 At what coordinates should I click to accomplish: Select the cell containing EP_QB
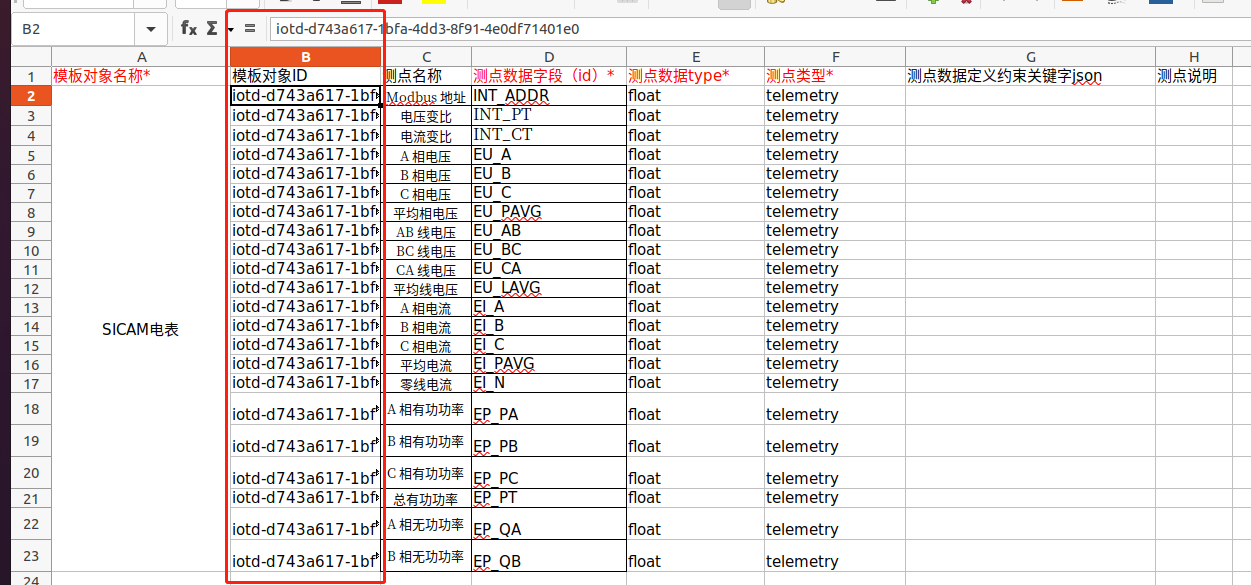549,556
